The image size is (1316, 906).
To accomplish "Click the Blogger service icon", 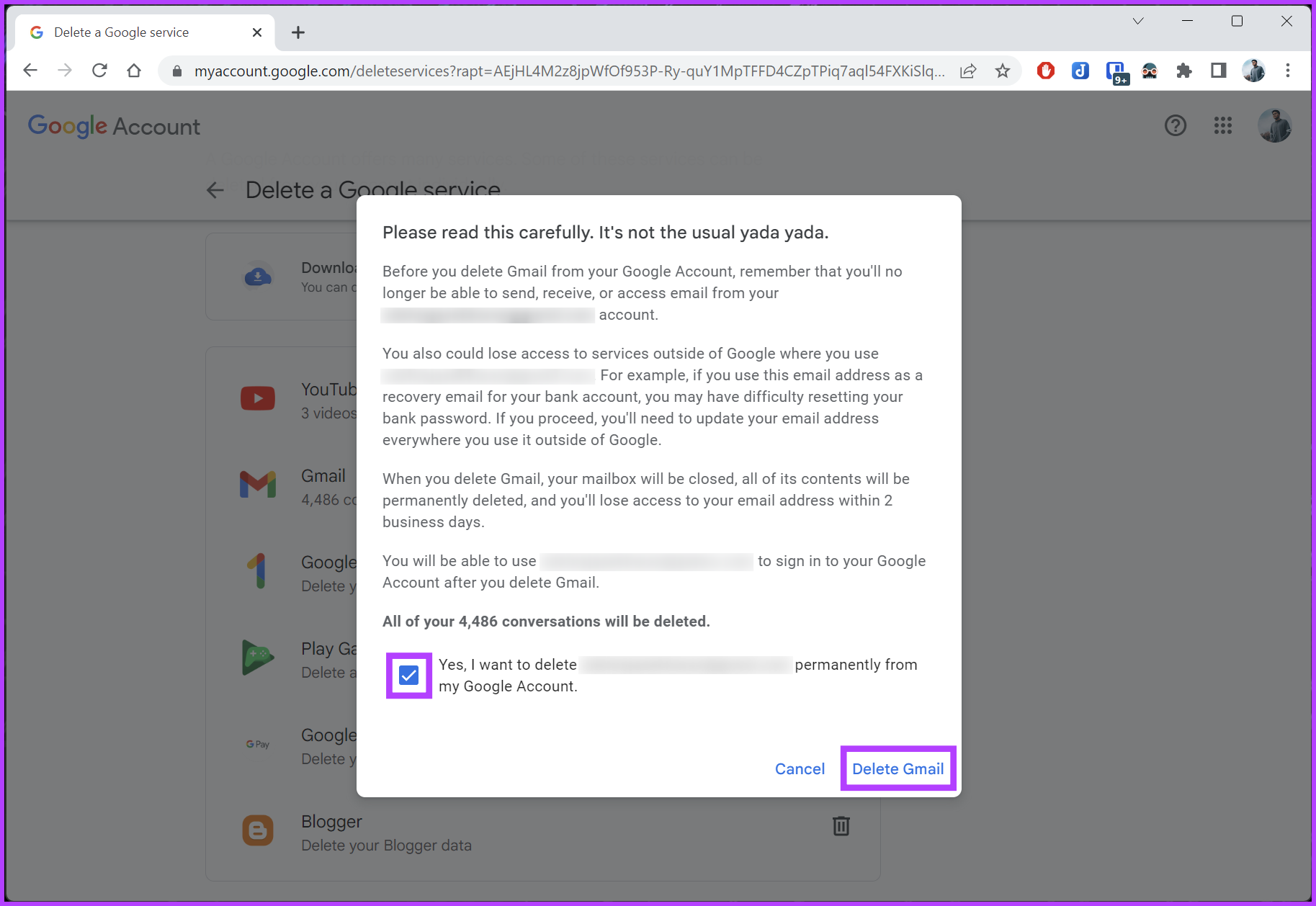I will 258,830.
